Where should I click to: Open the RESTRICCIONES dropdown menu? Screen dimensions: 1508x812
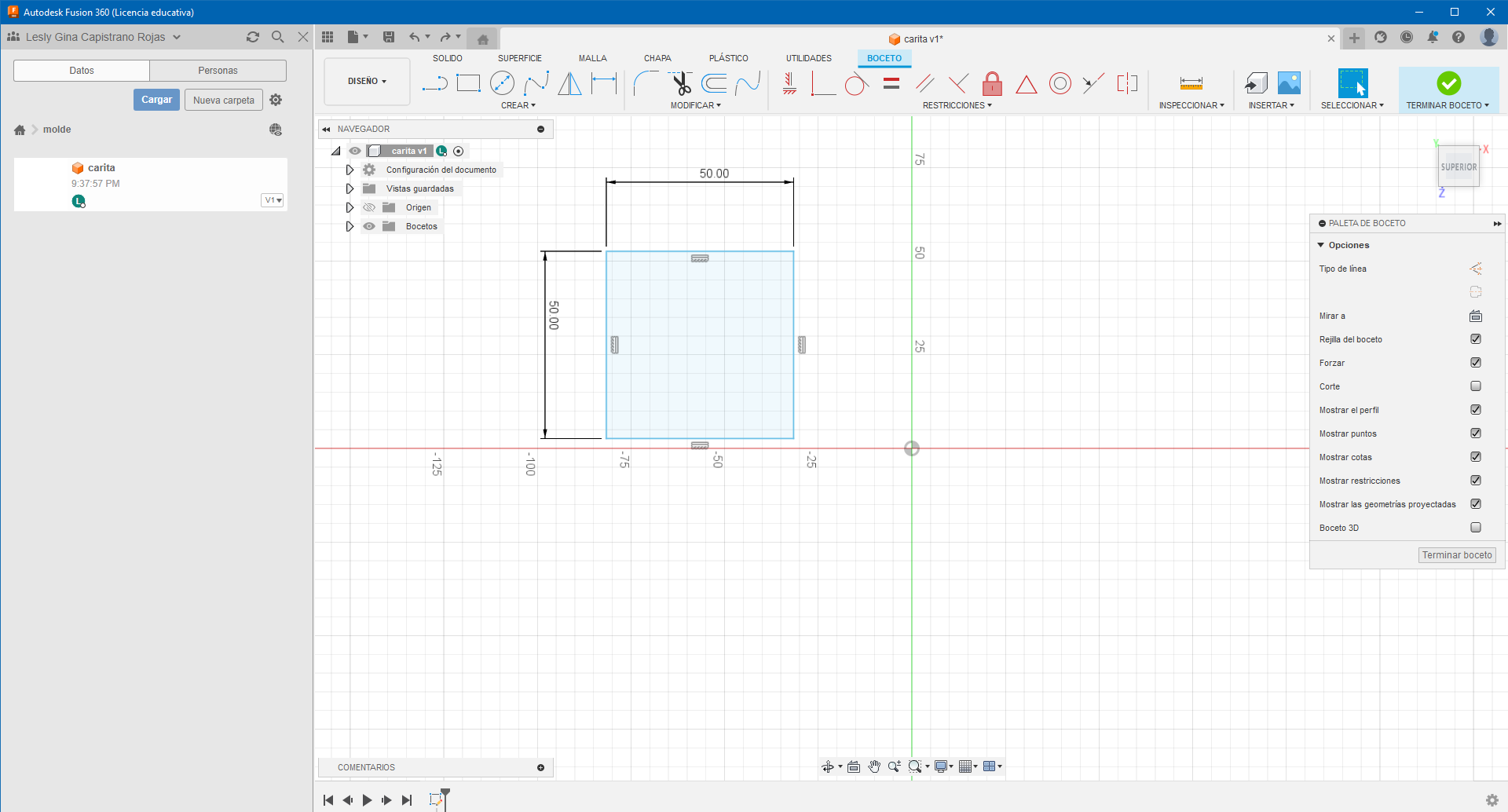pos(957,105)
